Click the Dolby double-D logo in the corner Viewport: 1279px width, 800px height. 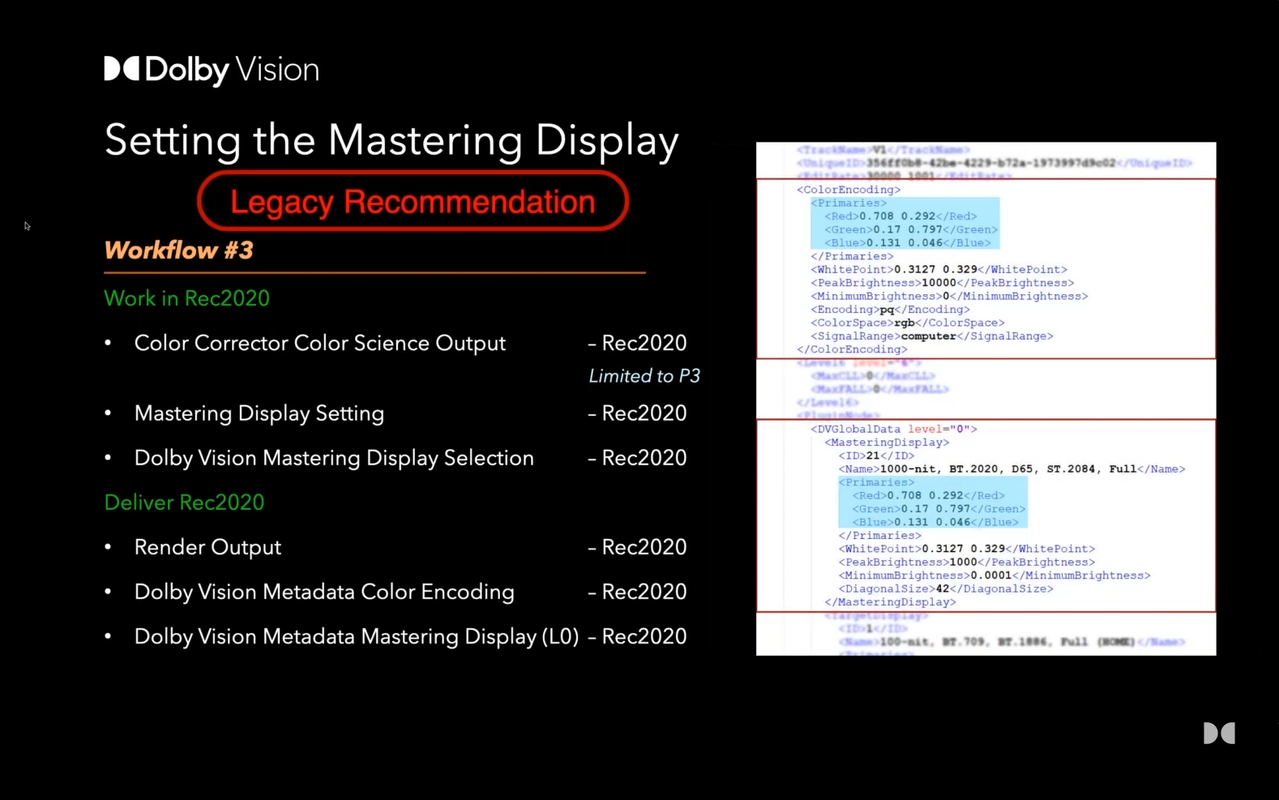1219,733
